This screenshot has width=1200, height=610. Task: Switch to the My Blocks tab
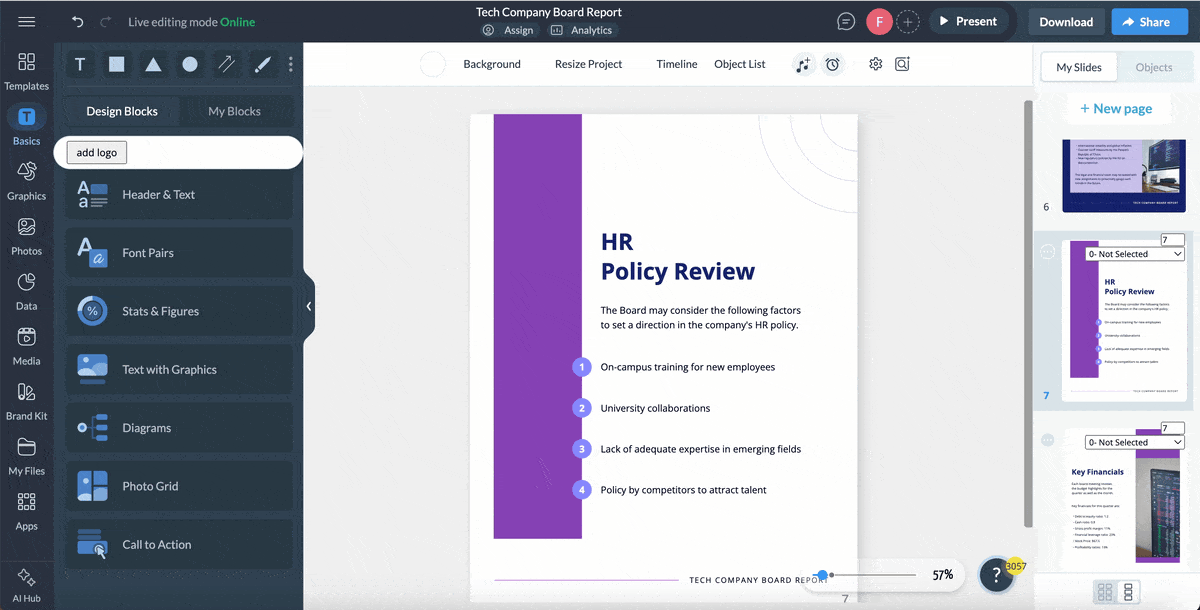234,111
